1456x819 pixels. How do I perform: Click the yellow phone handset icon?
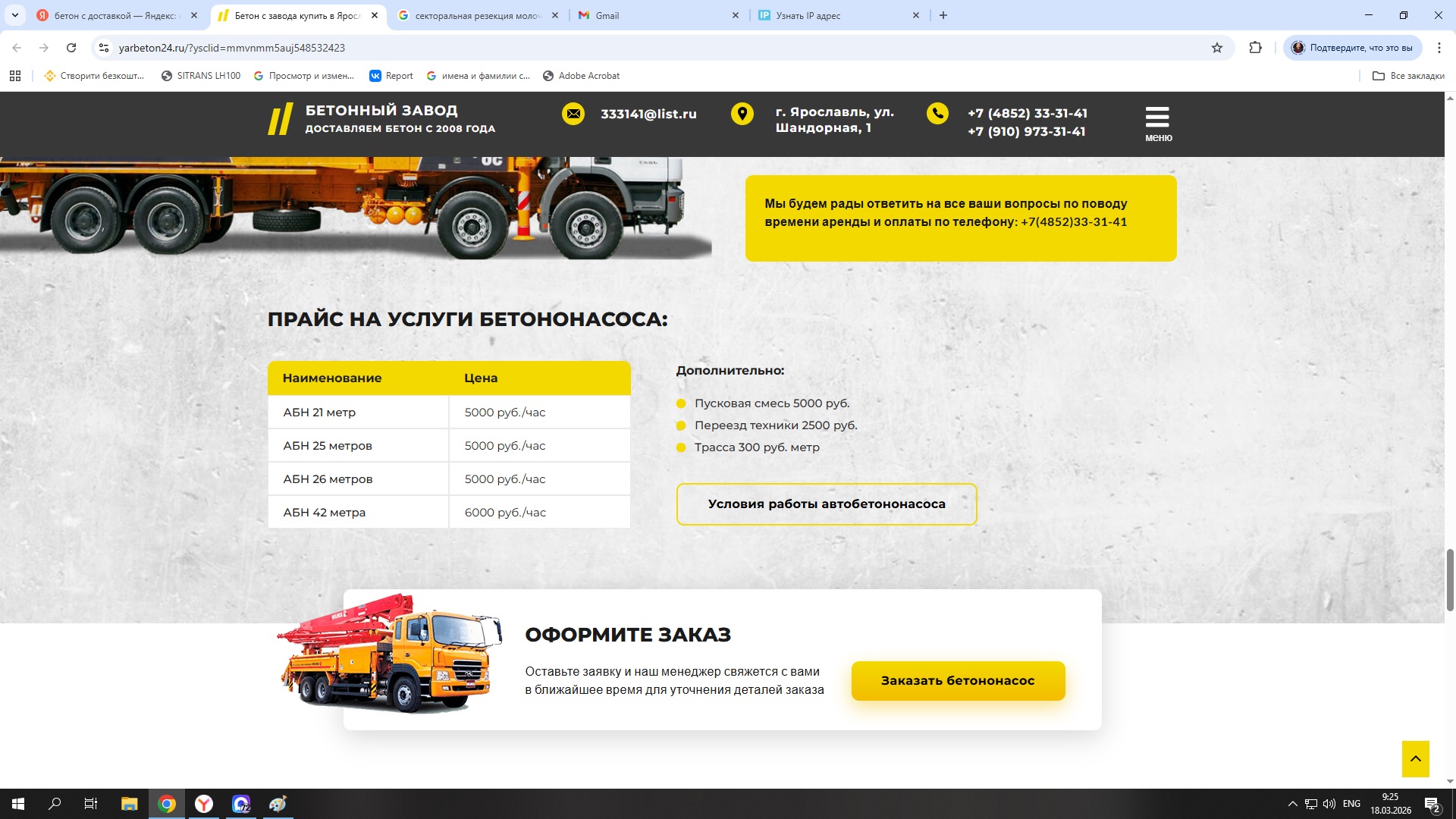coord(937,114)
